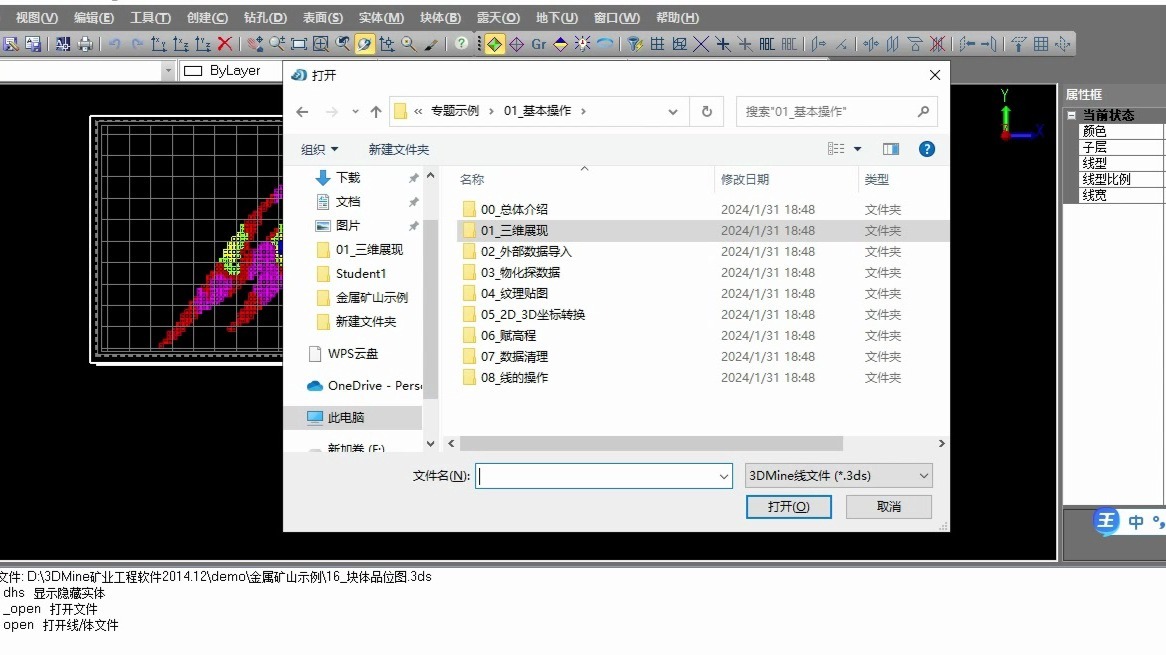Screen dimensions: 1166x655
Task: Open the 实体 (Solid) menu
Action: (x=380, y=17)
